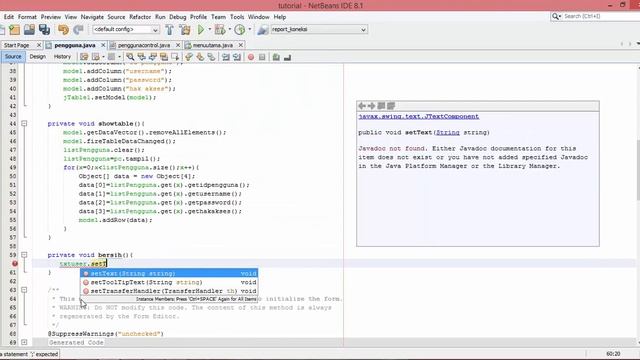The width and height of the screenshot is (640, 360).
Task: Open the Navigate menu
Action: 92,17
